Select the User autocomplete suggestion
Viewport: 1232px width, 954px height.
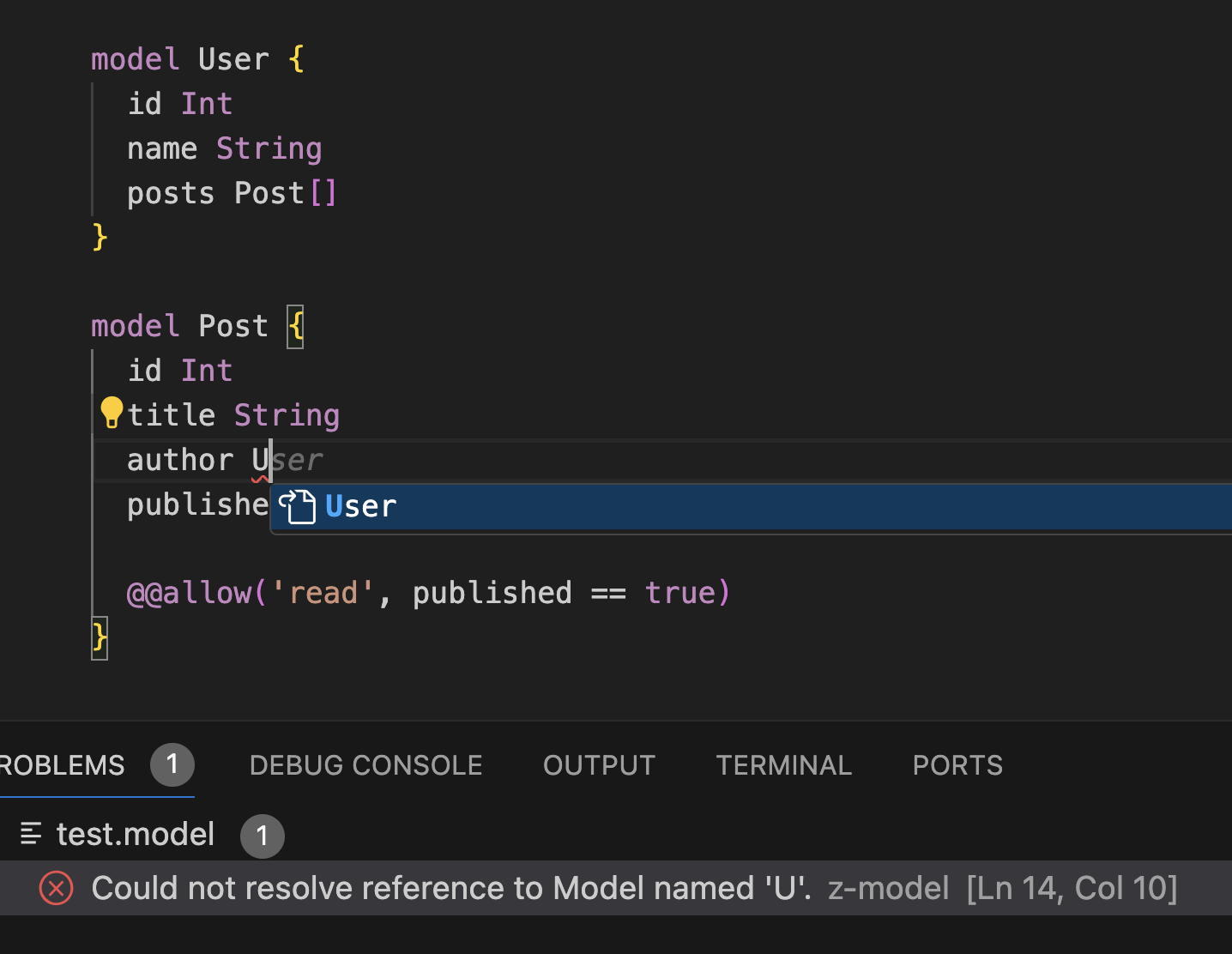360,506
